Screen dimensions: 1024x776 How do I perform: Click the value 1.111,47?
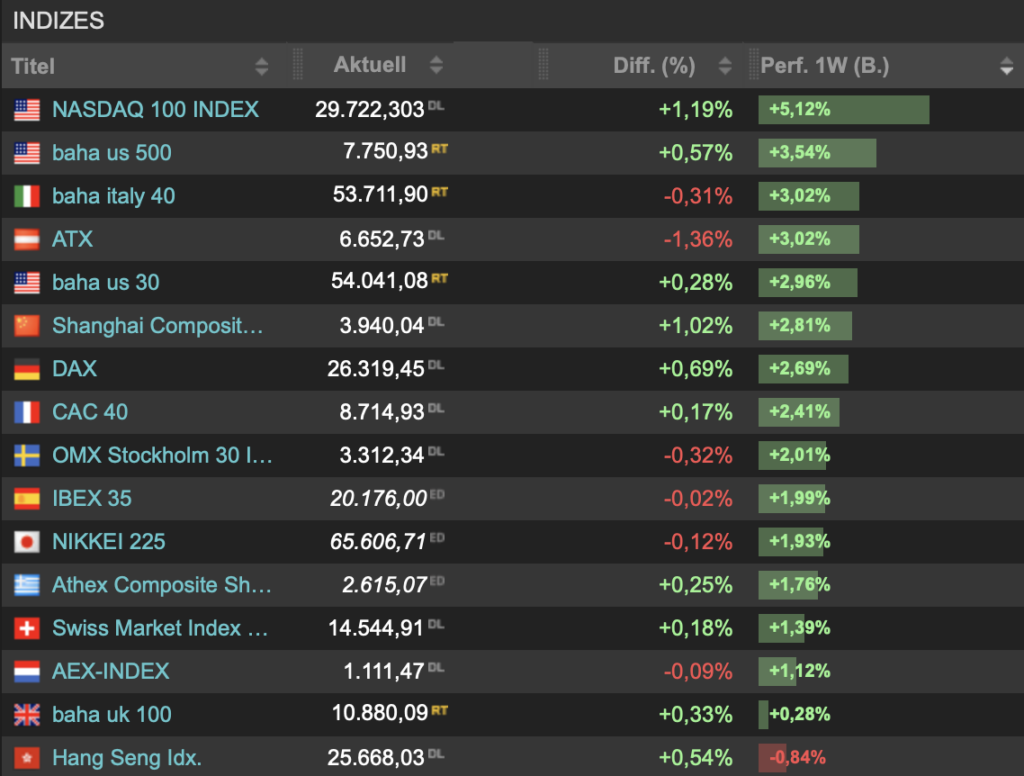[384, 671]
